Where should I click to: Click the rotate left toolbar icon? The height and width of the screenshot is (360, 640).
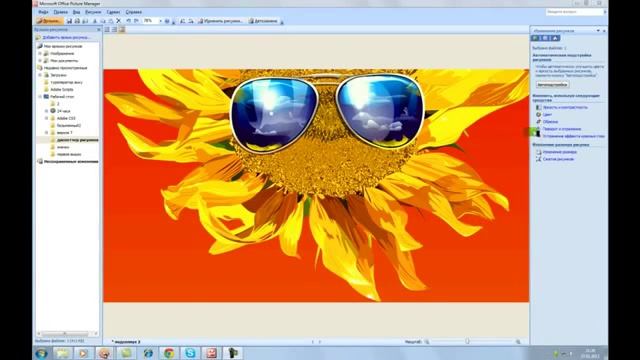tap(182, 21)
